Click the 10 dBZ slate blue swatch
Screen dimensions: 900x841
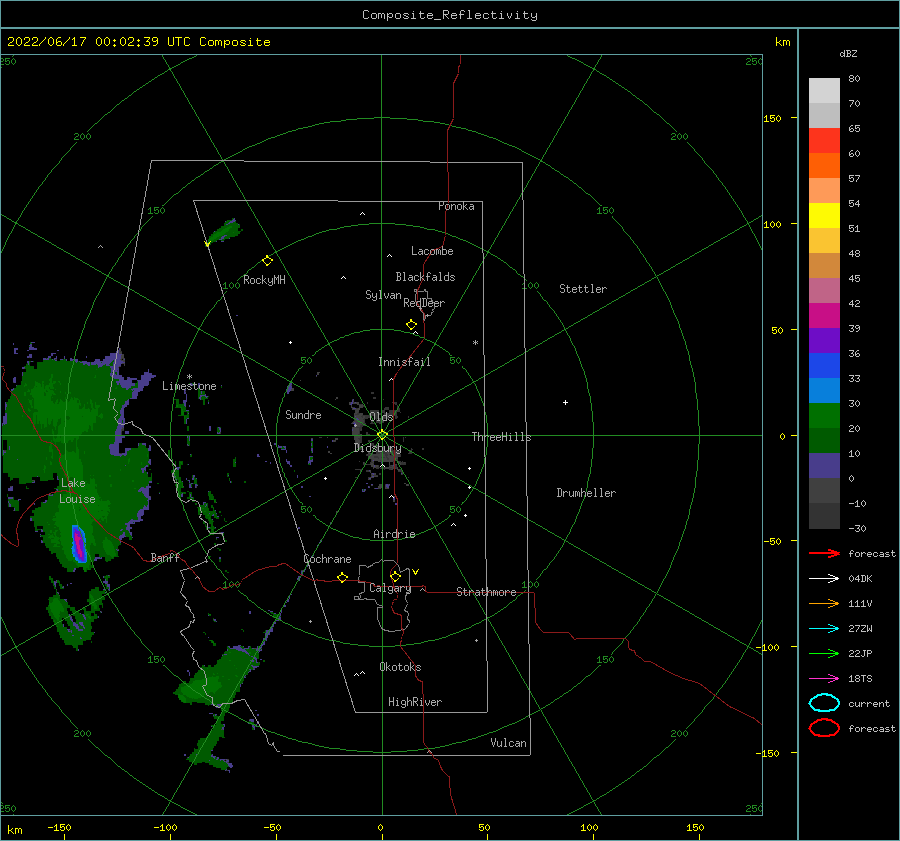tap(824, 466)
